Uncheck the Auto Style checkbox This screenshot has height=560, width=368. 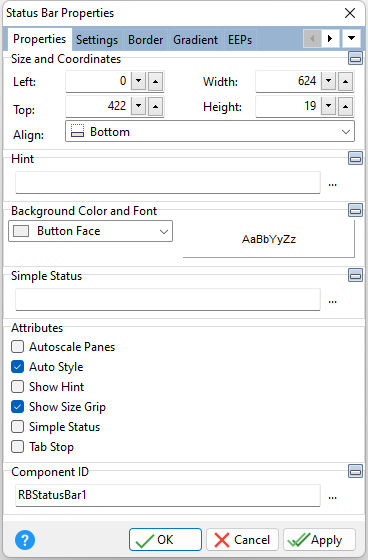tap(18, 366)
